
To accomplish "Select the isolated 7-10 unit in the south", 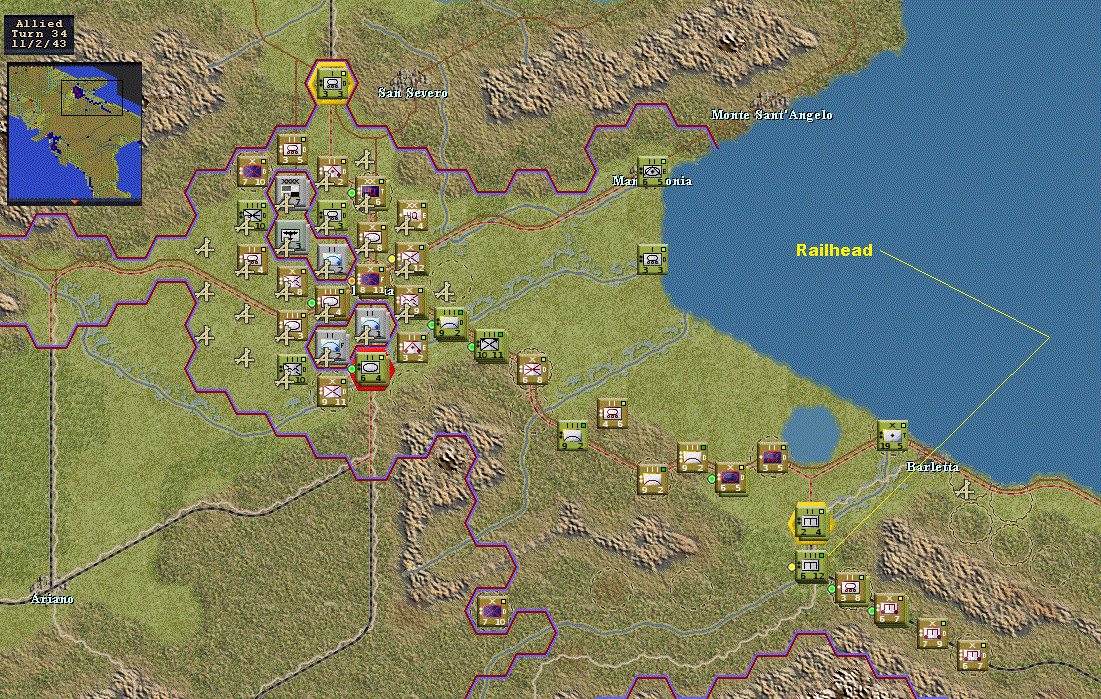I will (x=492, y=611).
